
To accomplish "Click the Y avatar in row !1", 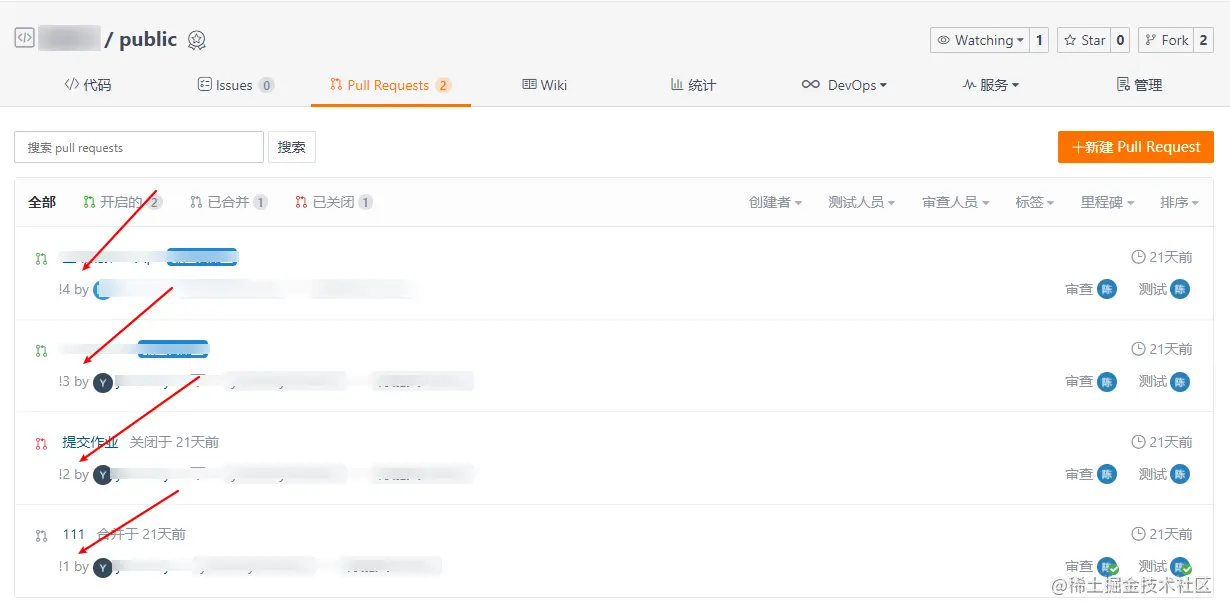I will click(x=103, y=567).
